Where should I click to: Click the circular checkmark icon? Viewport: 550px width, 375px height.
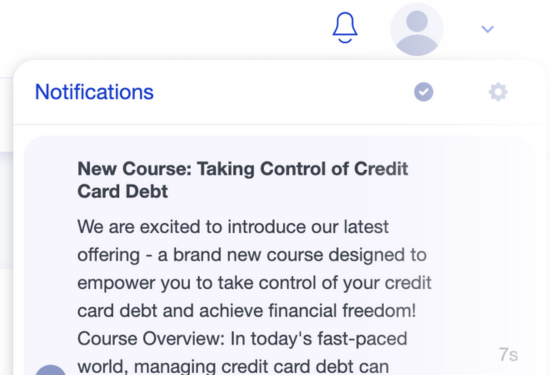[424, 92]
